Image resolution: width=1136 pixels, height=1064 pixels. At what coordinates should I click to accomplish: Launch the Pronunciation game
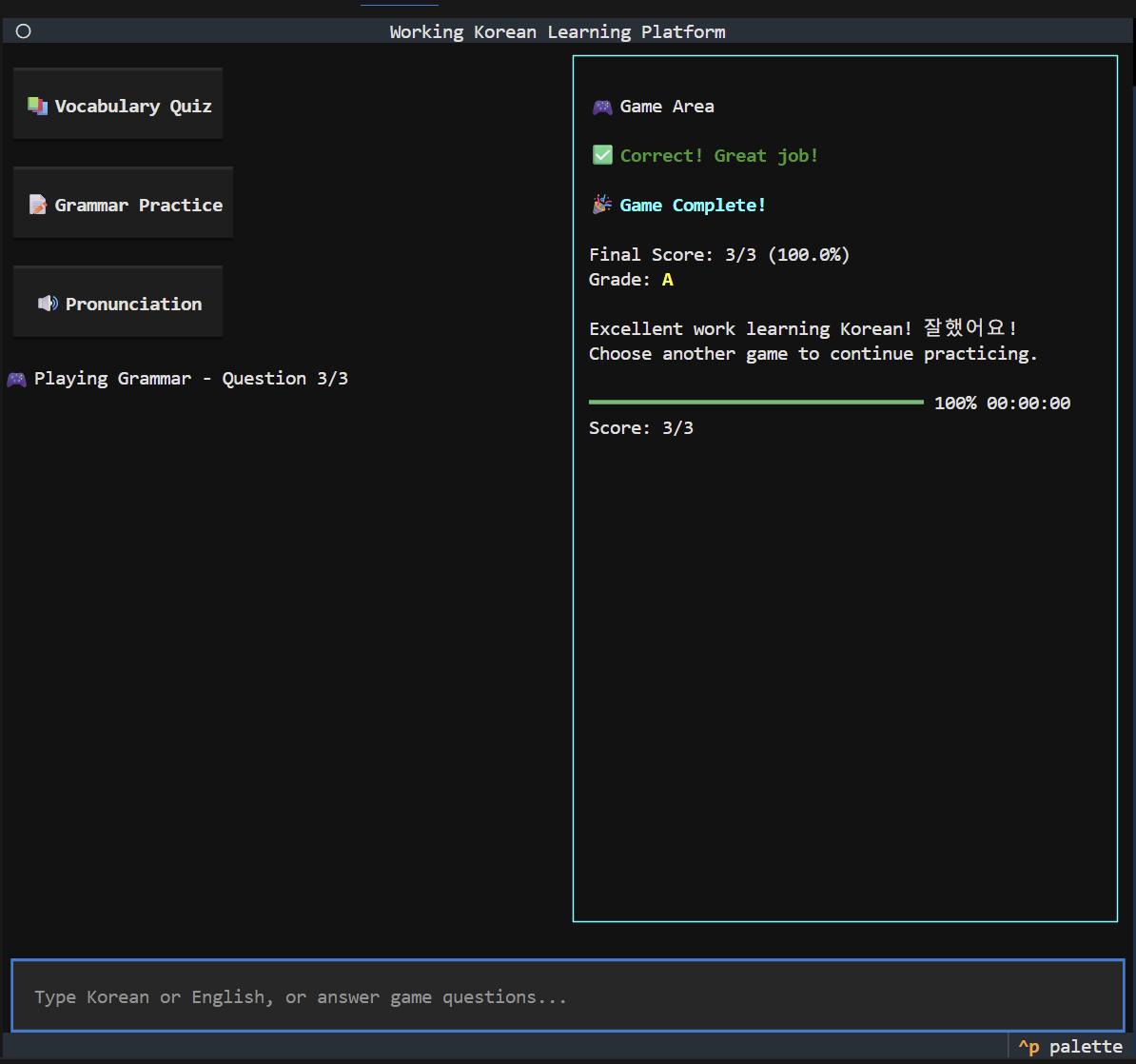tap(118, 304)
